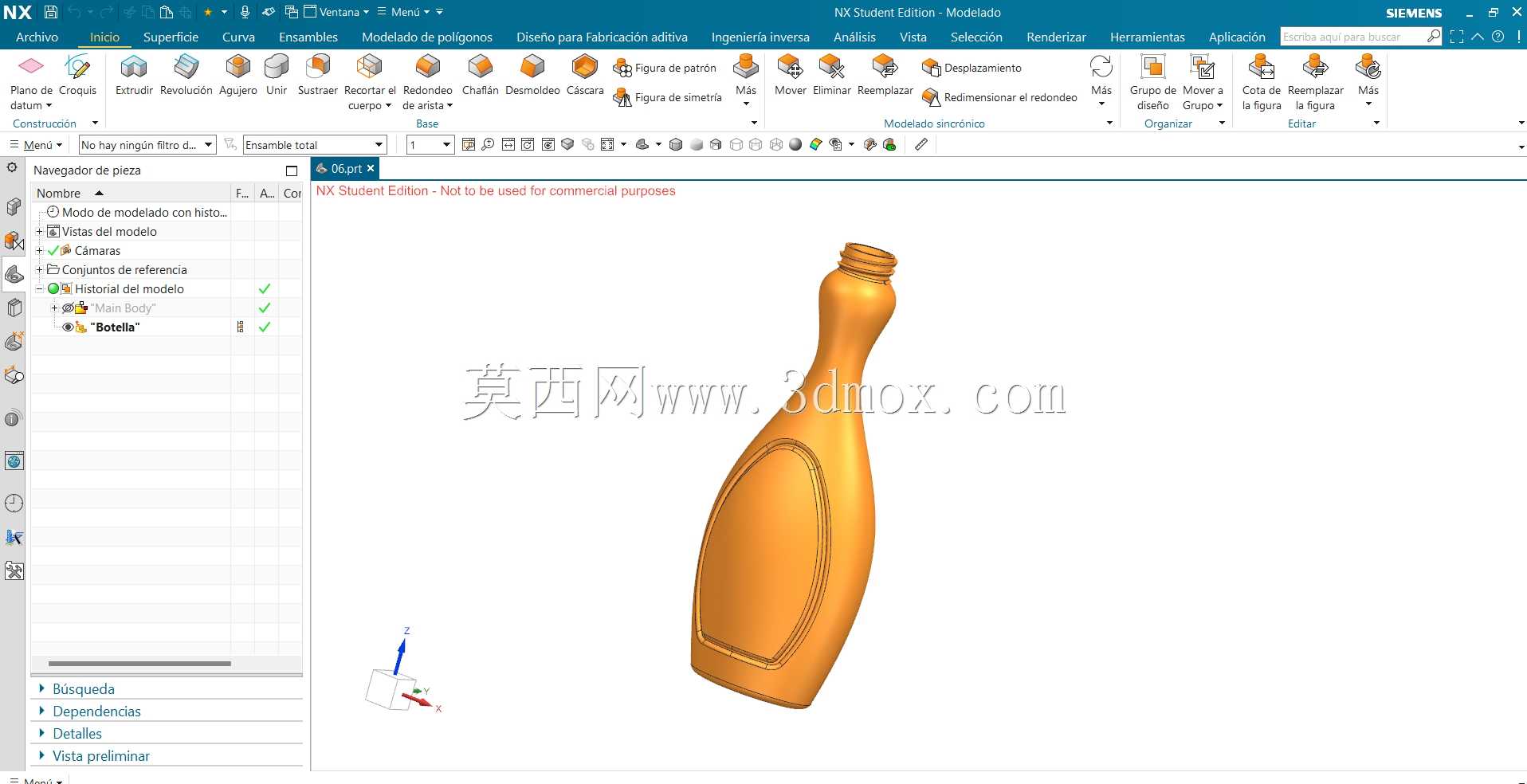Click Plano de datum icon

pyautogui.click(x=31, y=66)
